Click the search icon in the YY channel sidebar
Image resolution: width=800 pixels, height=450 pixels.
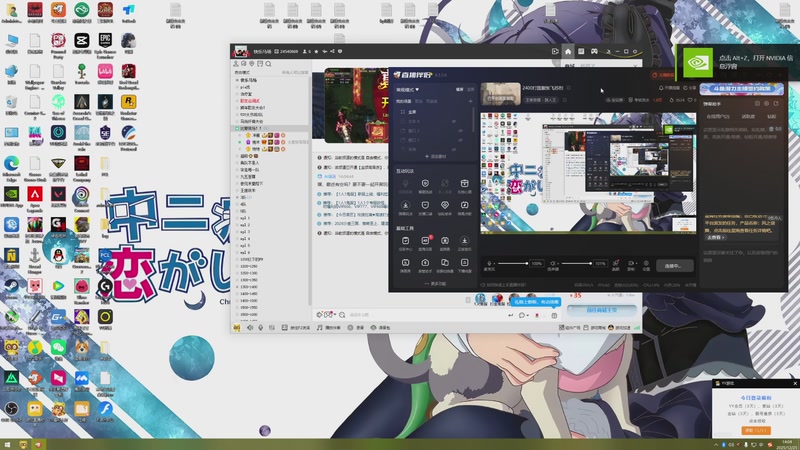point(268,64)
